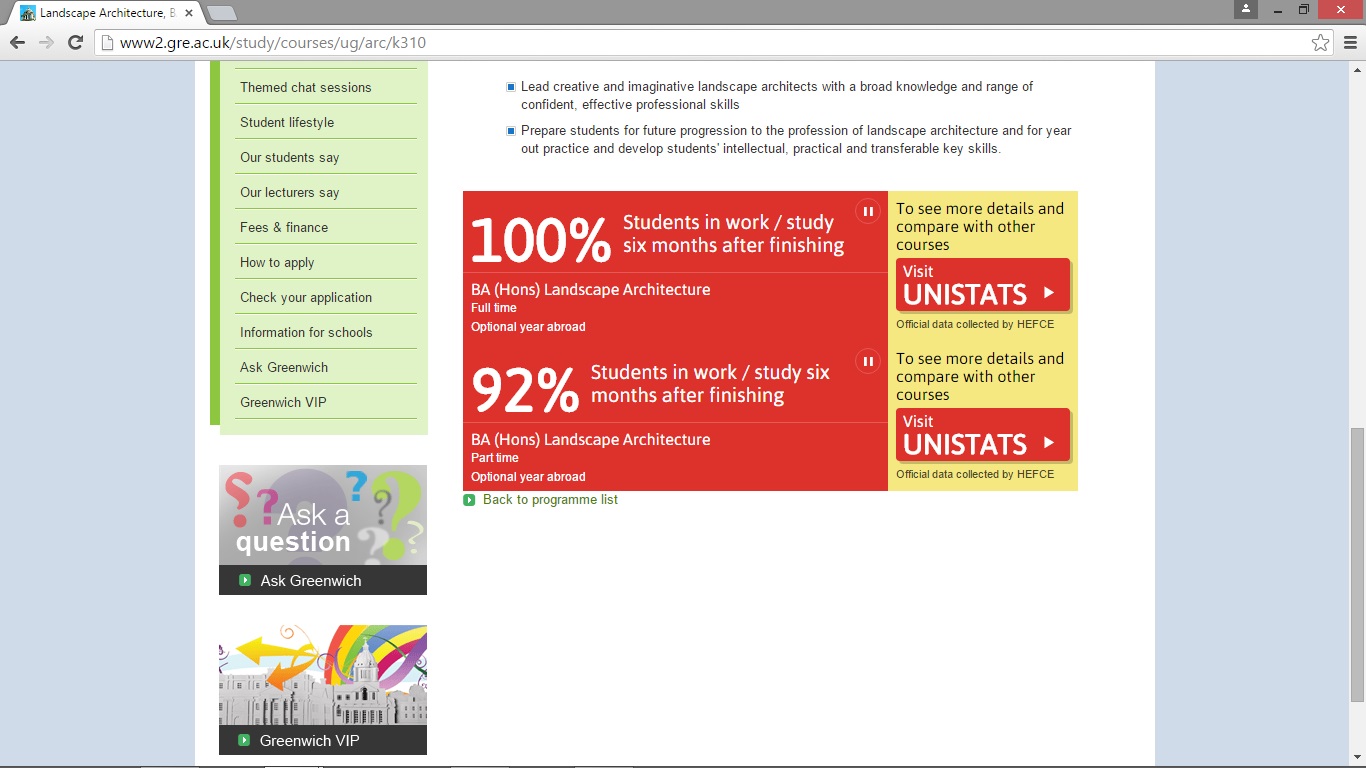Click the green arrow beside Back to programme list
The height and width of the screenshot is (768, 1366).
tap(470, 500)
